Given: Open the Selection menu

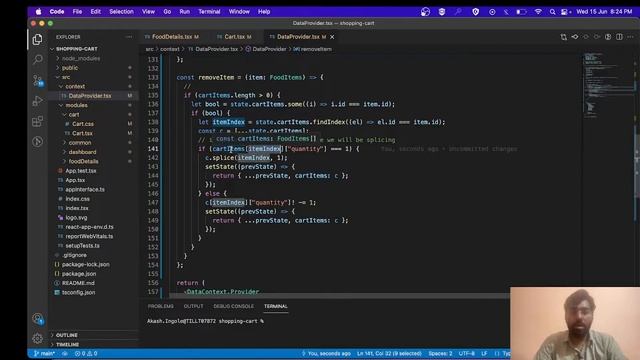Looking at the screenshot, I should pyautogui.click(x=121, y=12).
